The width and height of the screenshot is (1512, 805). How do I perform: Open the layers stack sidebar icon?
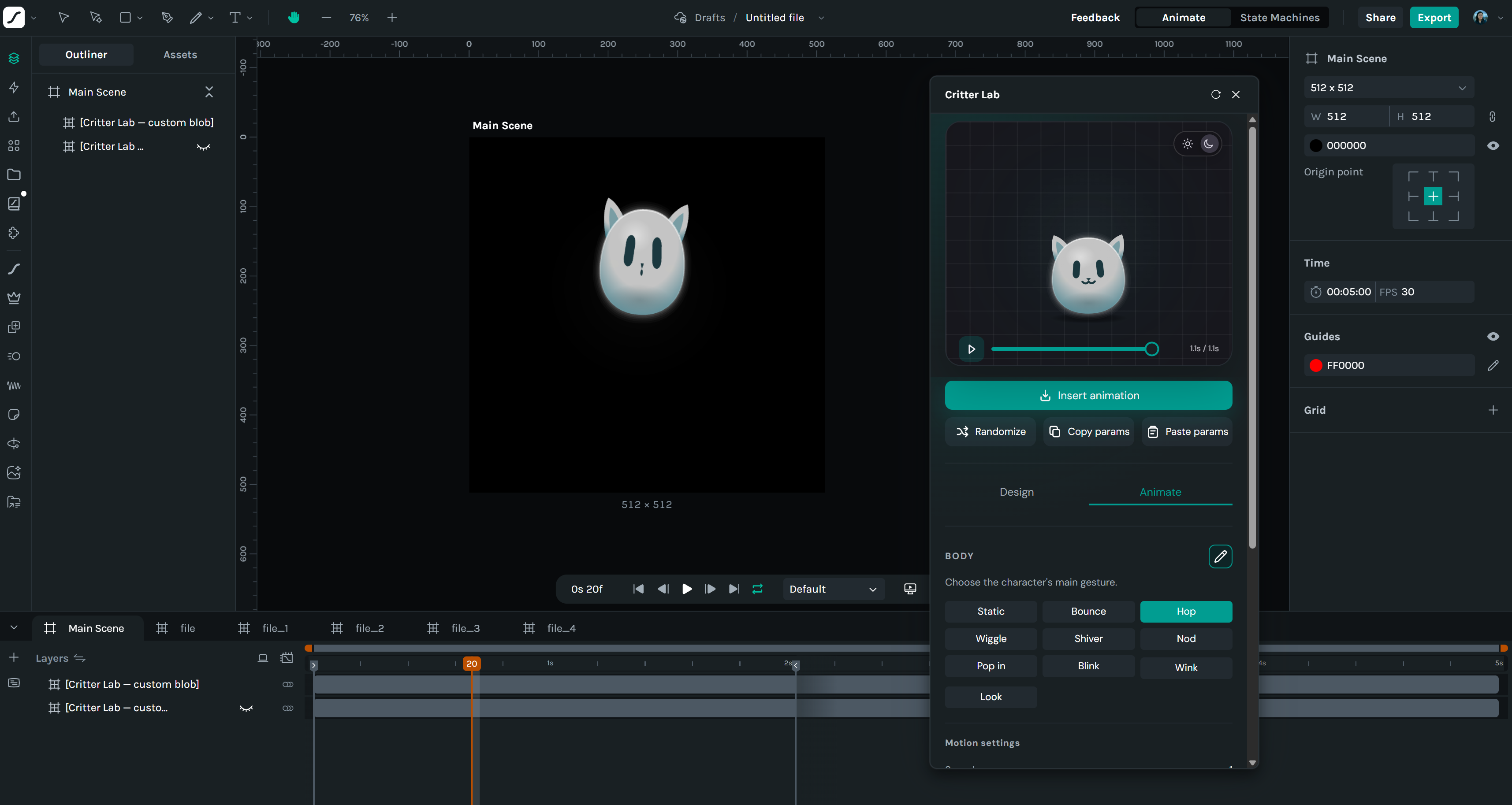pyautogui.click(x=14, y=58)
